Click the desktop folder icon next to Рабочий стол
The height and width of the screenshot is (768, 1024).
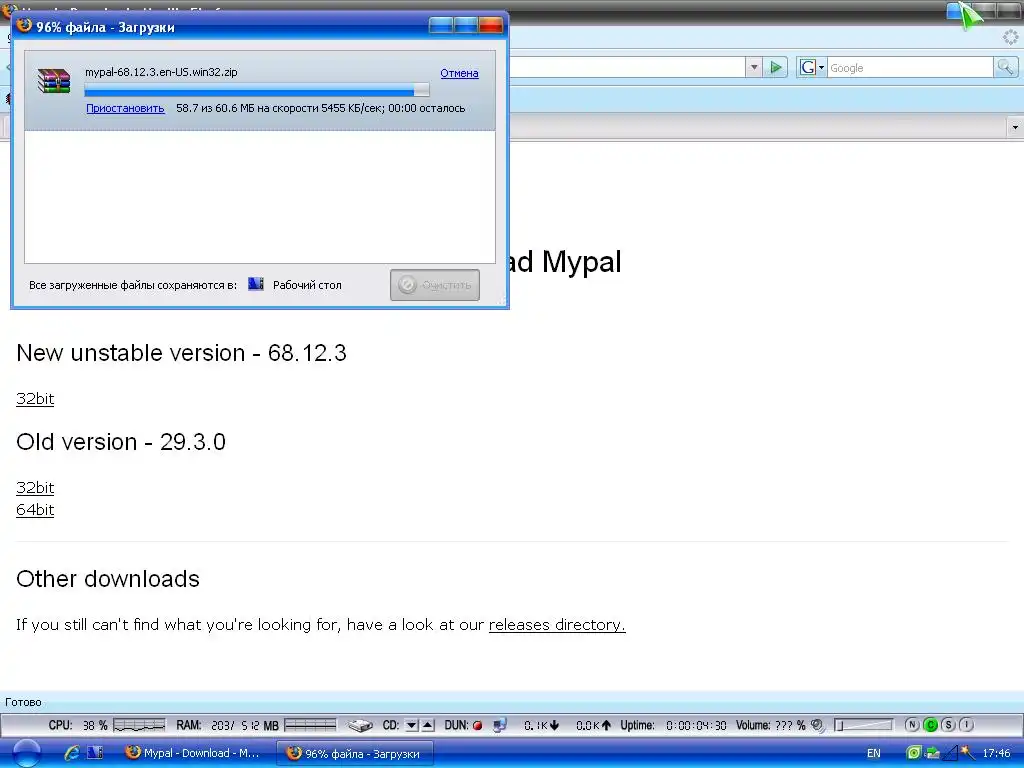click(256, 284)
